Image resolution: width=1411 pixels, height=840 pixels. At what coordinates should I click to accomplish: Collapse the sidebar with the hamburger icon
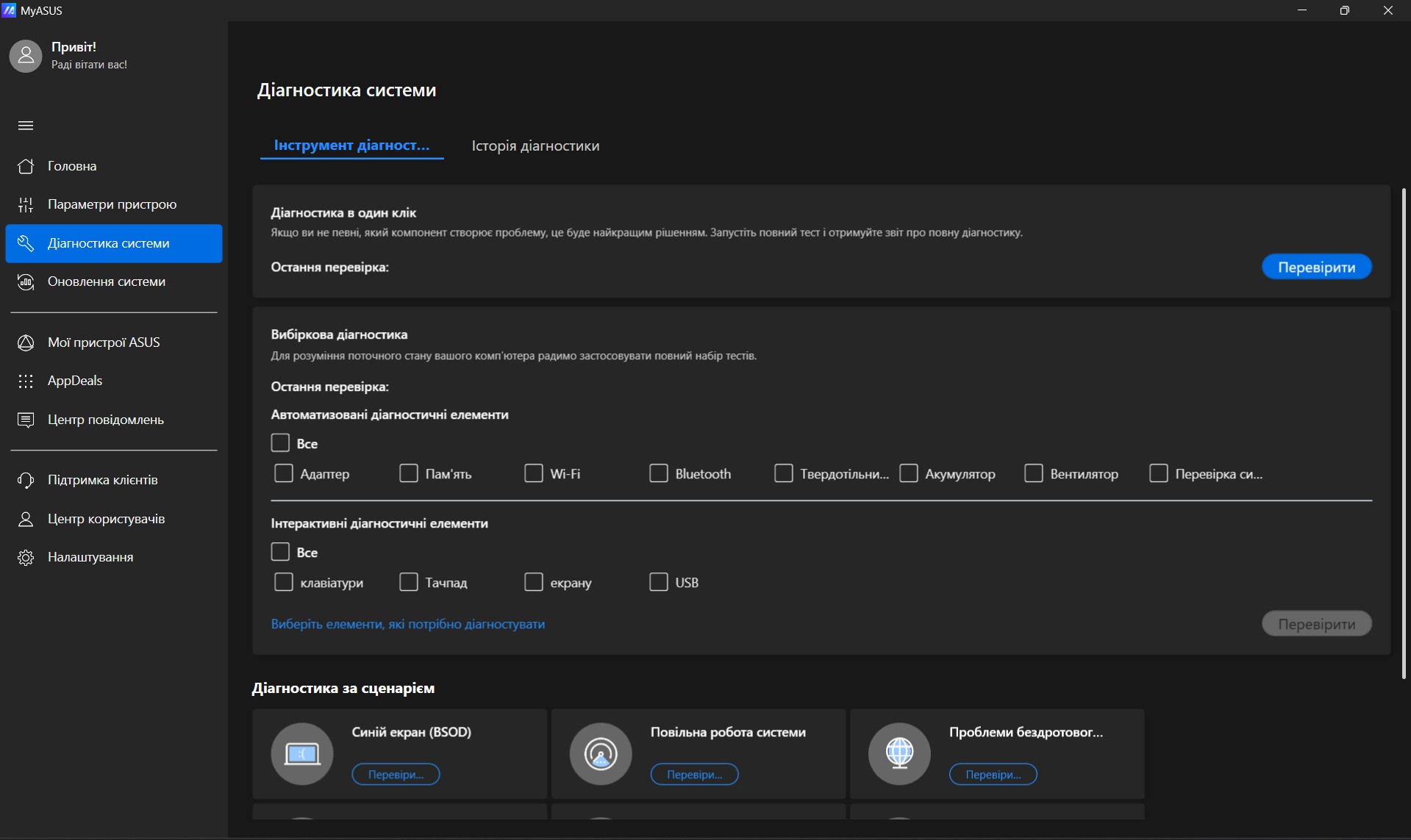[x=26, y=126]
